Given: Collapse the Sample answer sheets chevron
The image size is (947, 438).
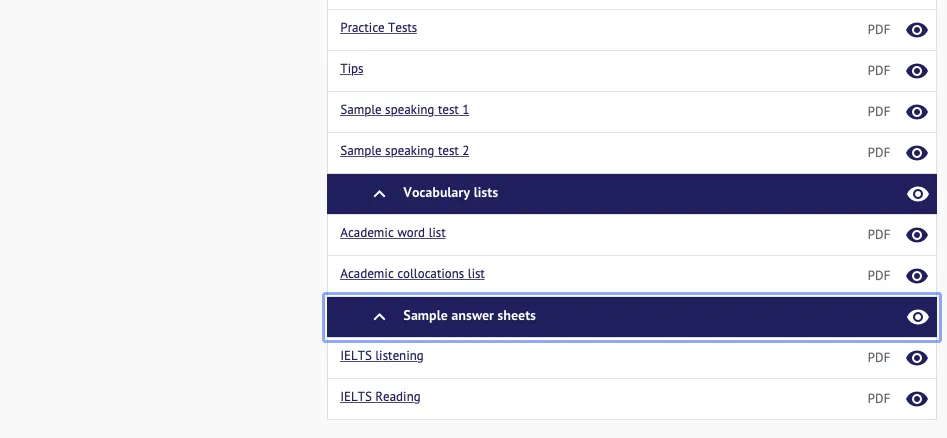Looking at the screenshot, I should pos(379,316).
